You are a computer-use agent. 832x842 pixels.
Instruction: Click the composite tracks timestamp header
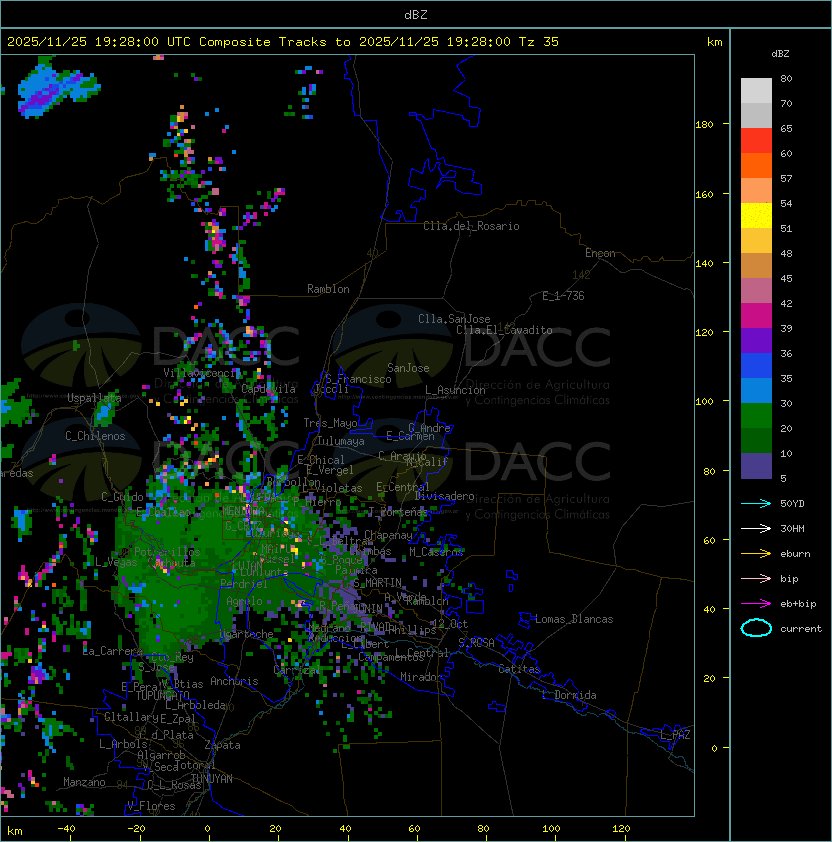[283, 42]
